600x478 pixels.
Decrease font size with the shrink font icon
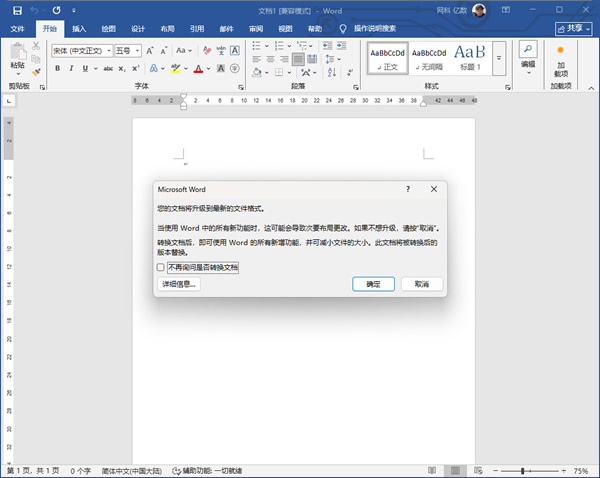click(x=164, y=51)
